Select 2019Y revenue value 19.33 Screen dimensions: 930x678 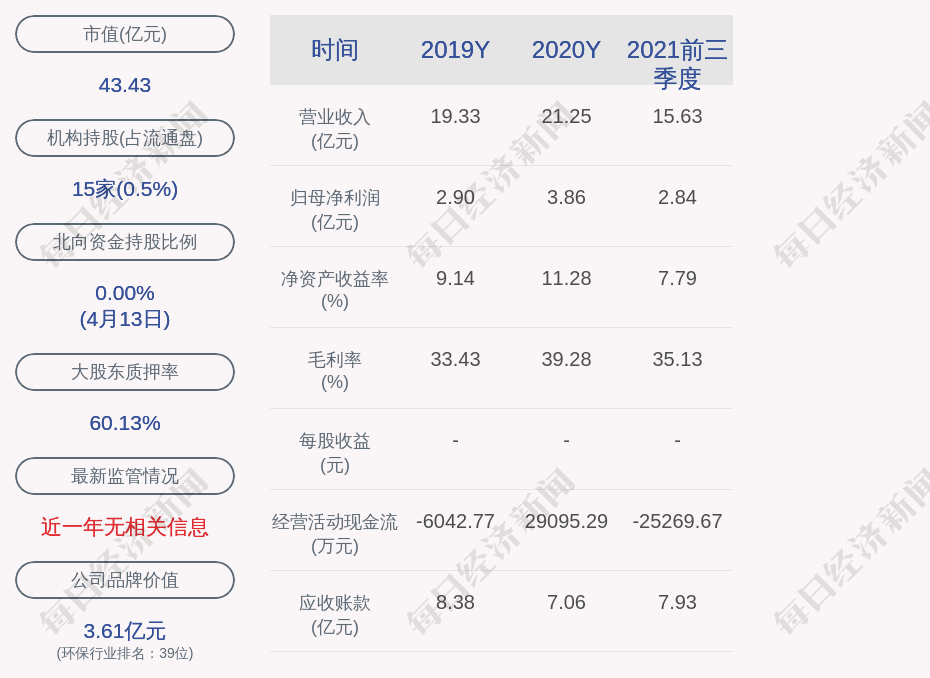pyautogui.click(x=456, y=116)
